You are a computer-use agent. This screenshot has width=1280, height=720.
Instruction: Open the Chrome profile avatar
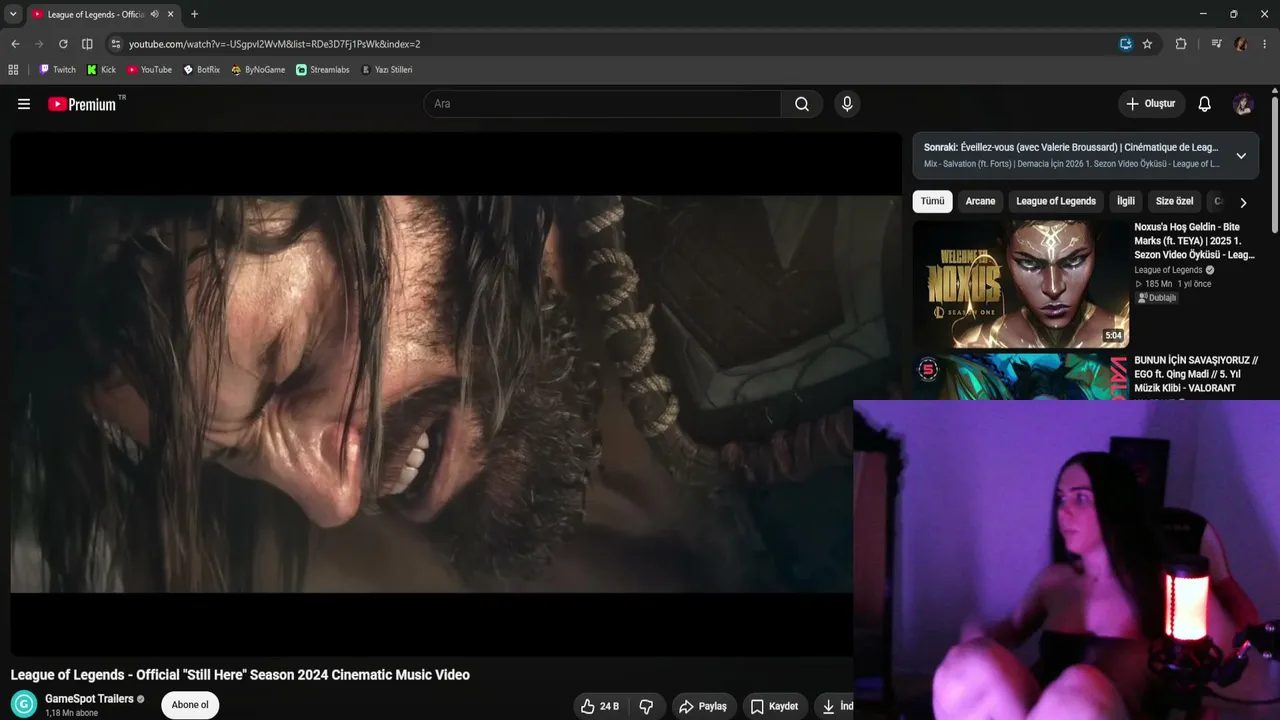pos(1241,44)
